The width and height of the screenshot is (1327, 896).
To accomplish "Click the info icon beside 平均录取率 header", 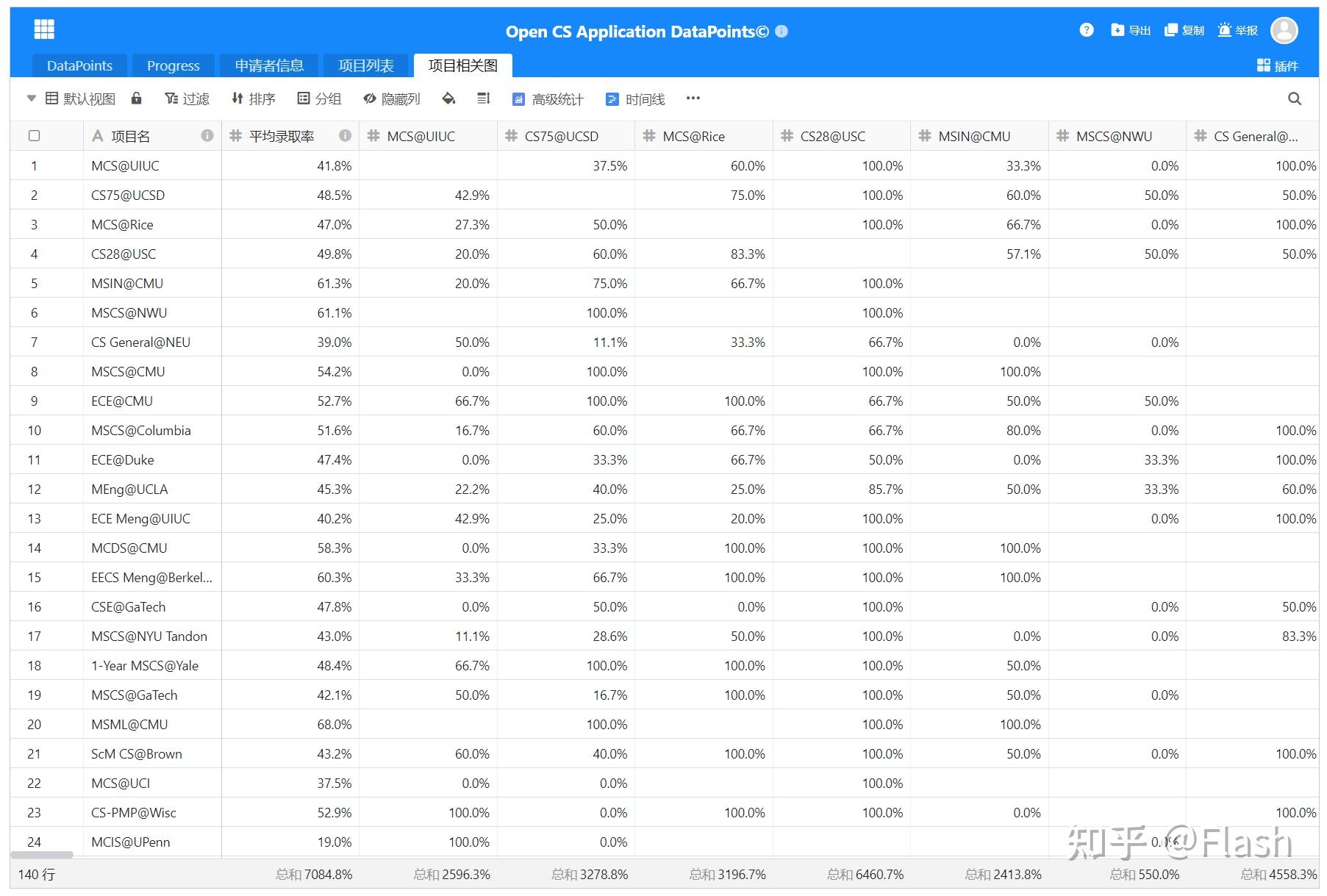I will tap(344, 135).
